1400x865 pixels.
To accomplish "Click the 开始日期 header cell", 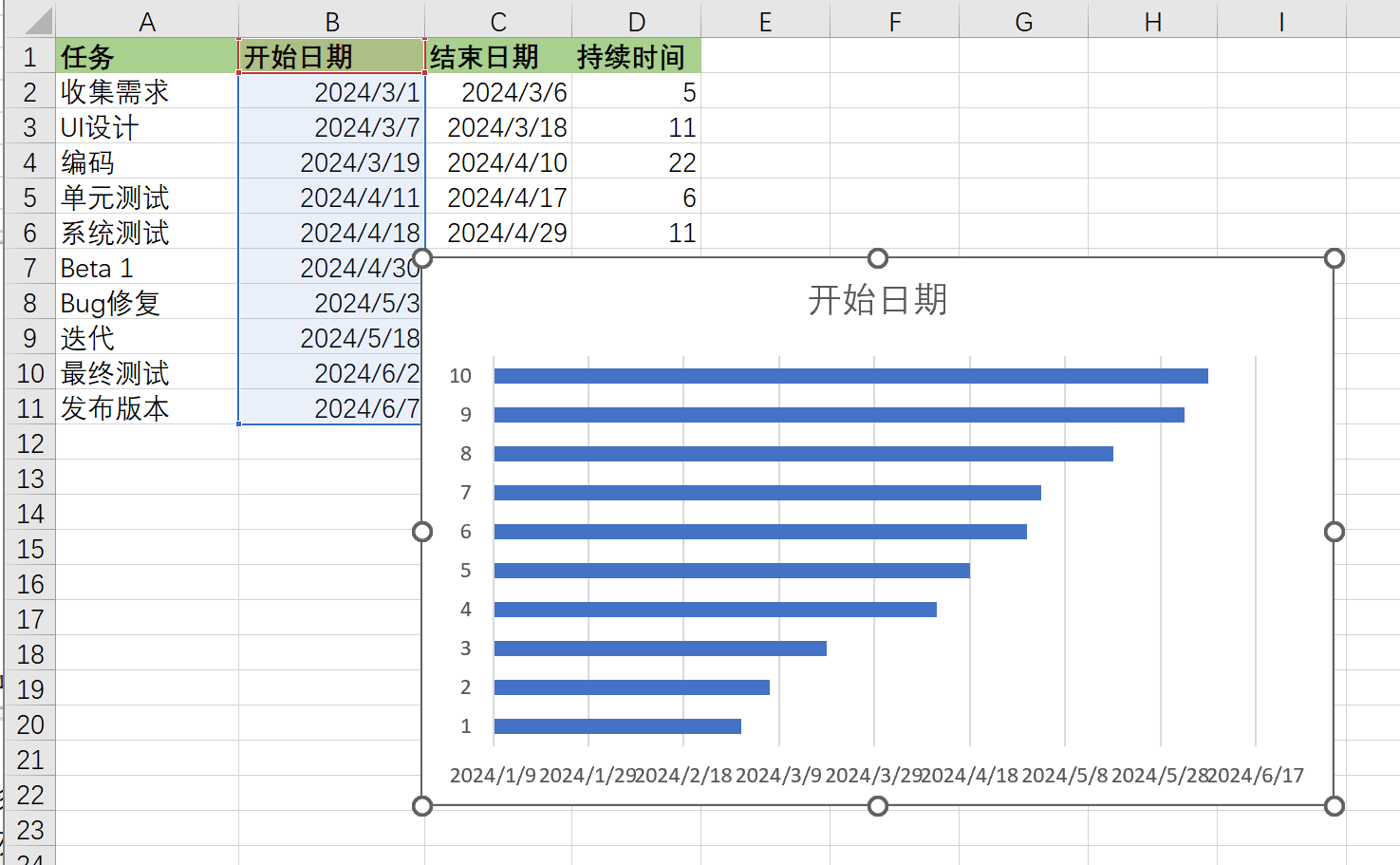I will 331,56.
